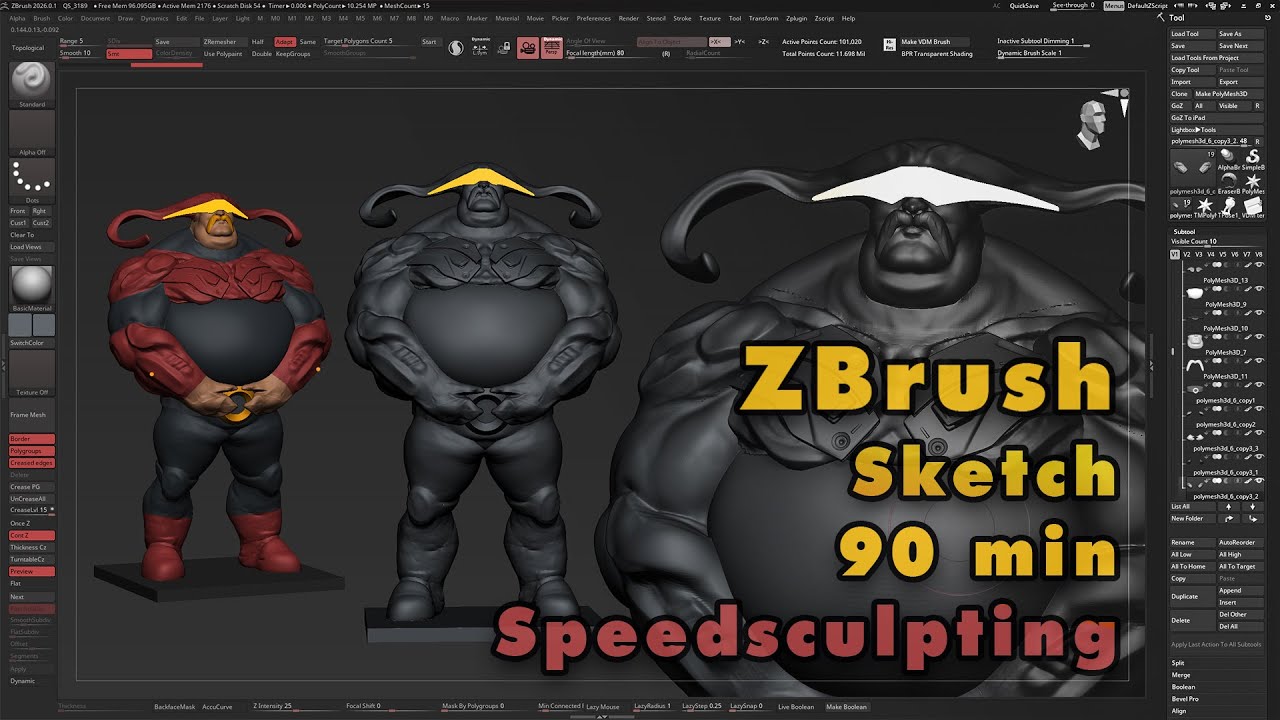Open the Stroke menu

(x=682, y=18)
